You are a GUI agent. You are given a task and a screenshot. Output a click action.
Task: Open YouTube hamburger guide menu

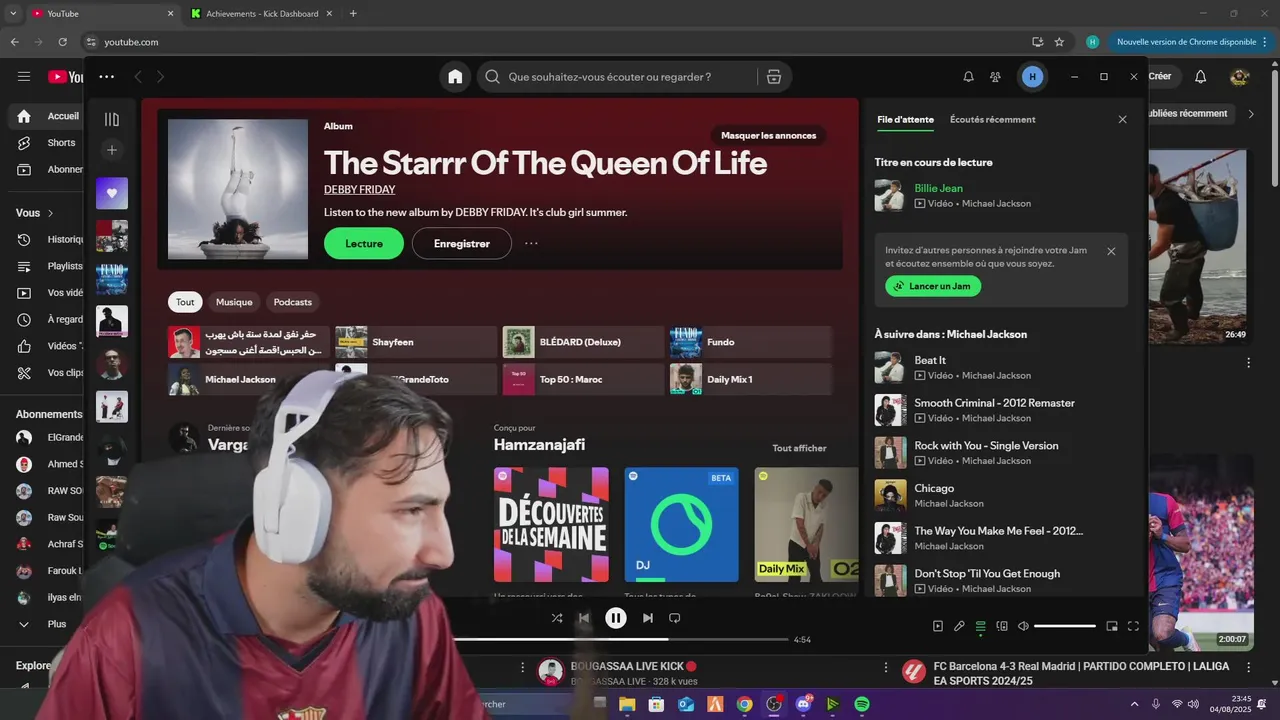[x=24, y=77]
